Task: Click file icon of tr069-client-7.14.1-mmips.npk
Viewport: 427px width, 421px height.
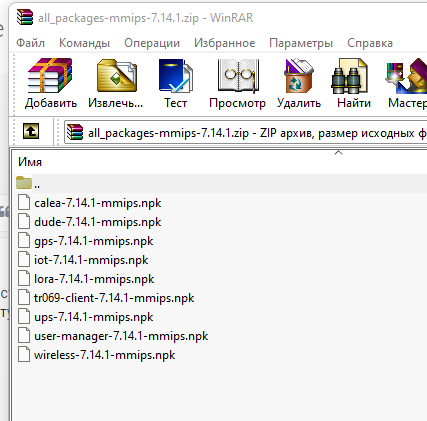Action: [24, 297]
